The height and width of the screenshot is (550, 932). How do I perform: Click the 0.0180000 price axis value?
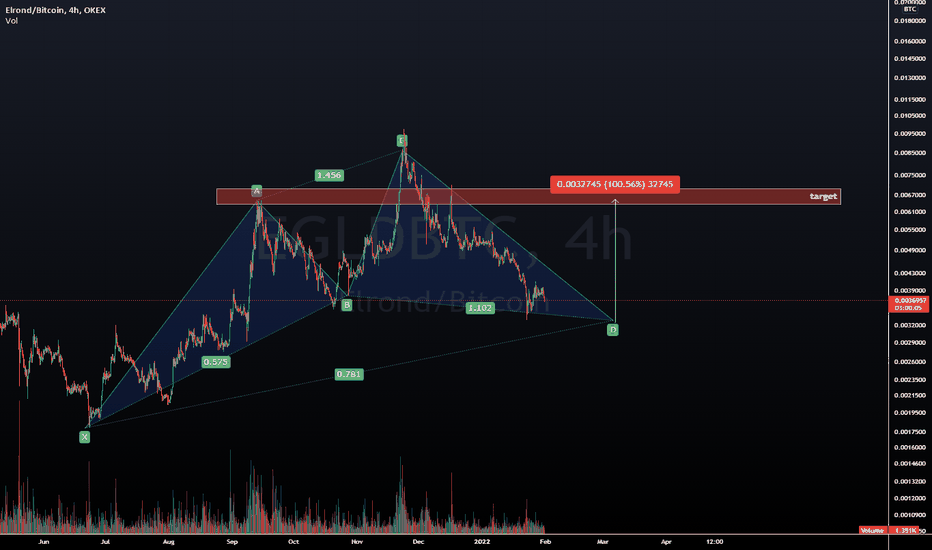click(x=910, y=21)
